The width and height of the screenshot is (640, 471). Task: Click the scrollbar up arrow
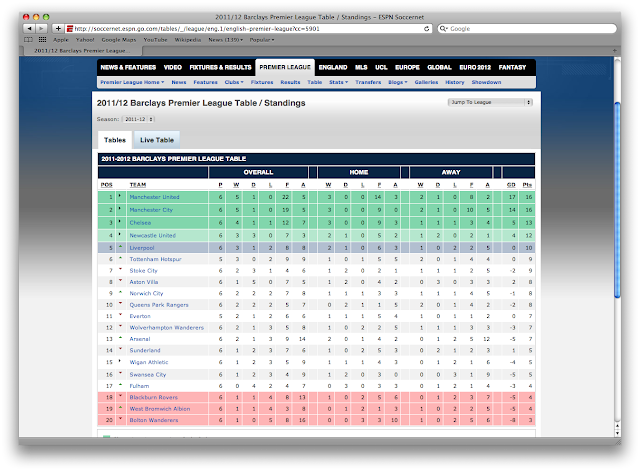point(618,426)
